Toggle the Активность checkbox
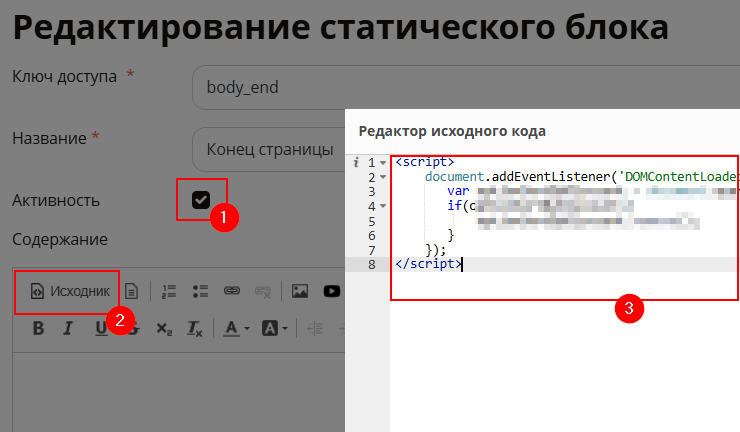Screen dimensions: 740x432 [x=201, y=200]
